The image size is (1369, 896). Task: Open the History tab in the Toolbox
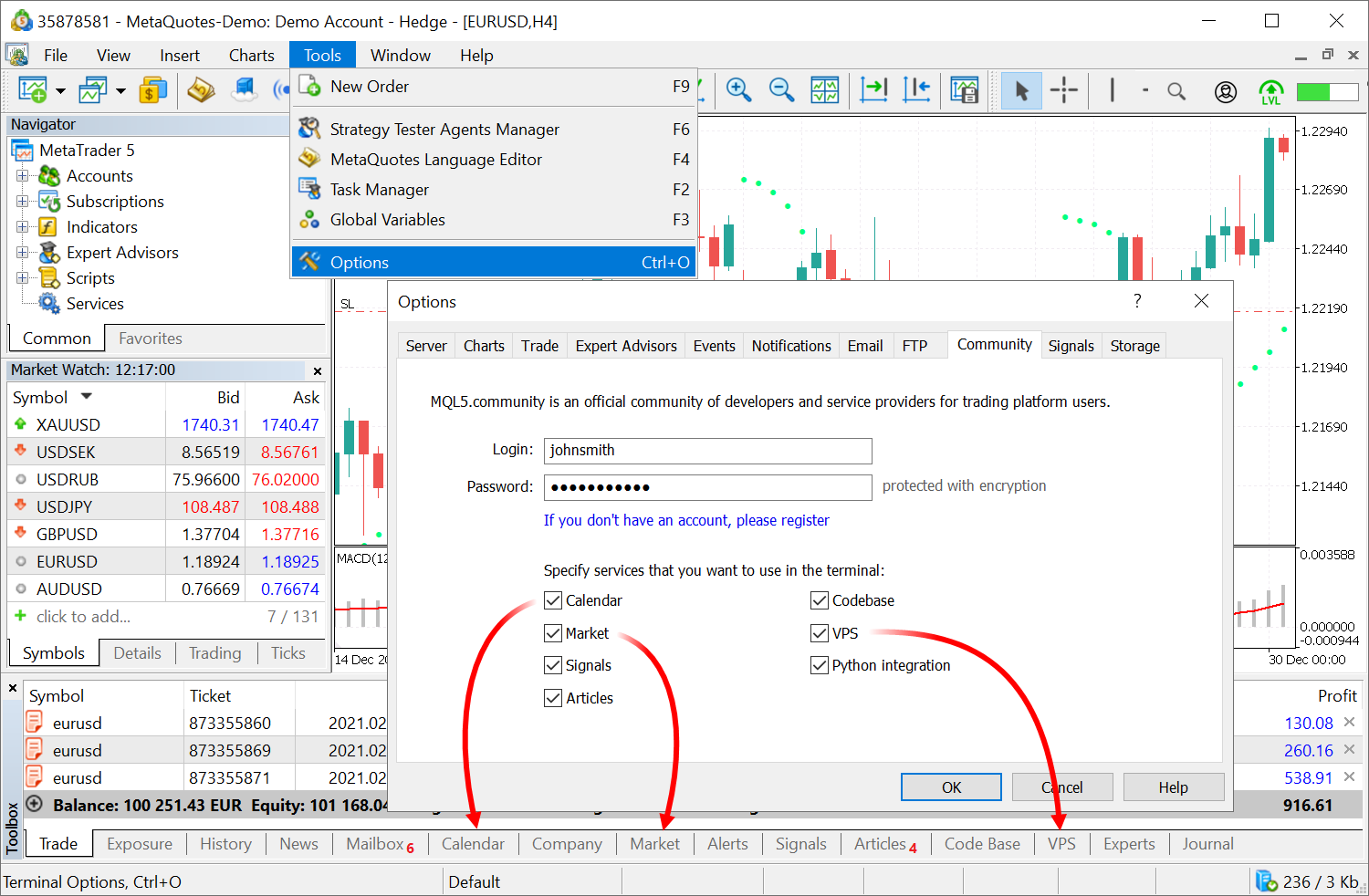pos(225,843)
